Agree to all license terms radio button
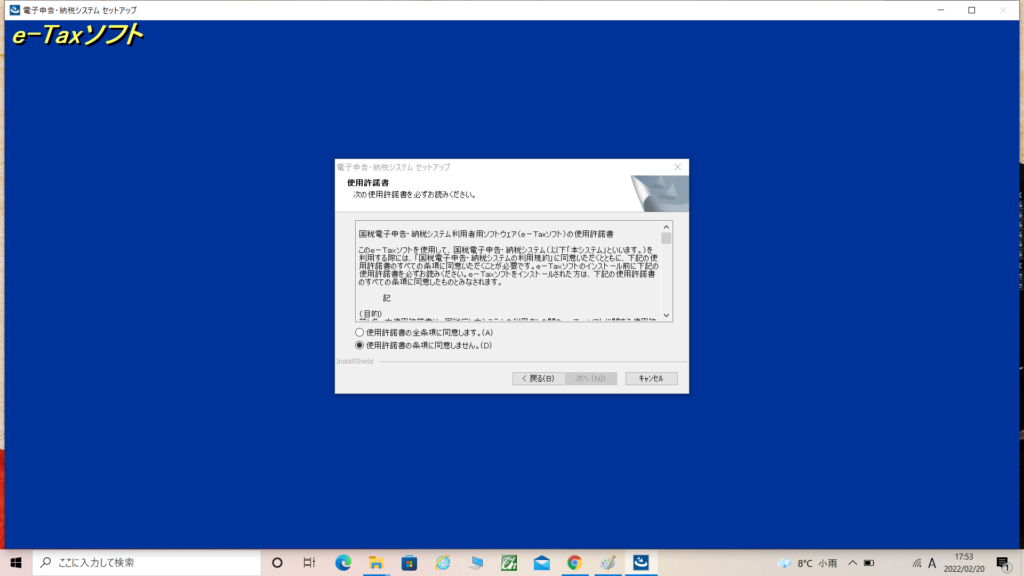Screen dimensions: 1024x576 [x=359, y=332]
